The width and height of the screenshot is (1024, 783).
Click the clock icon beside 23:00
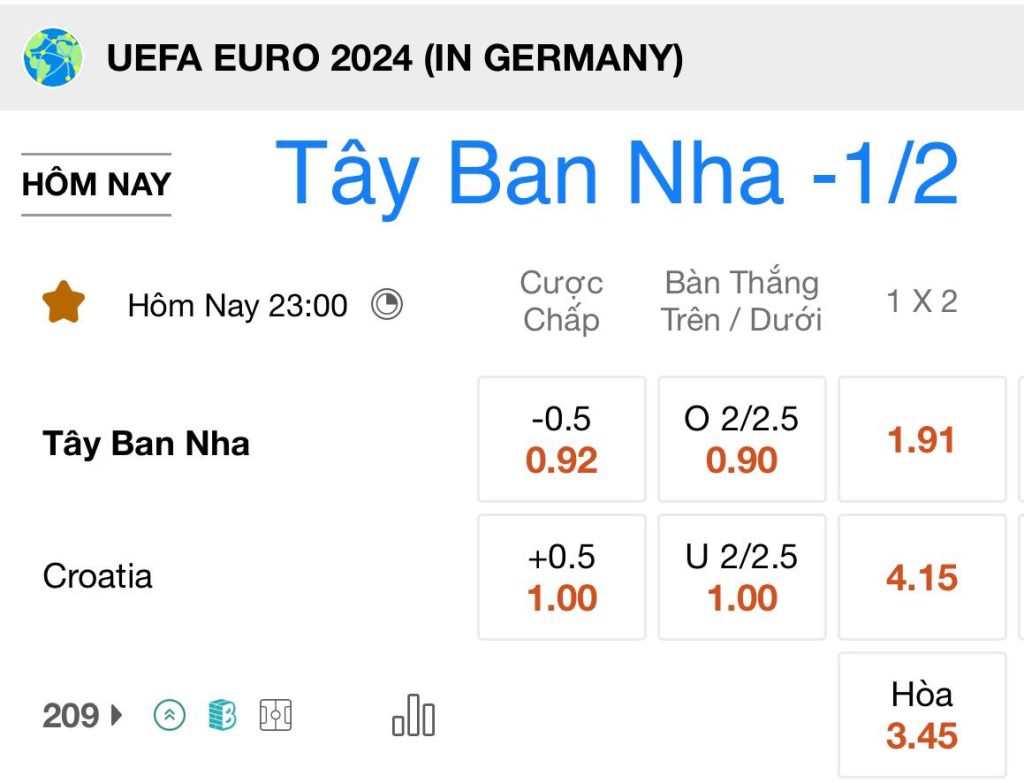pyautogui.click(x=387, y=304)
